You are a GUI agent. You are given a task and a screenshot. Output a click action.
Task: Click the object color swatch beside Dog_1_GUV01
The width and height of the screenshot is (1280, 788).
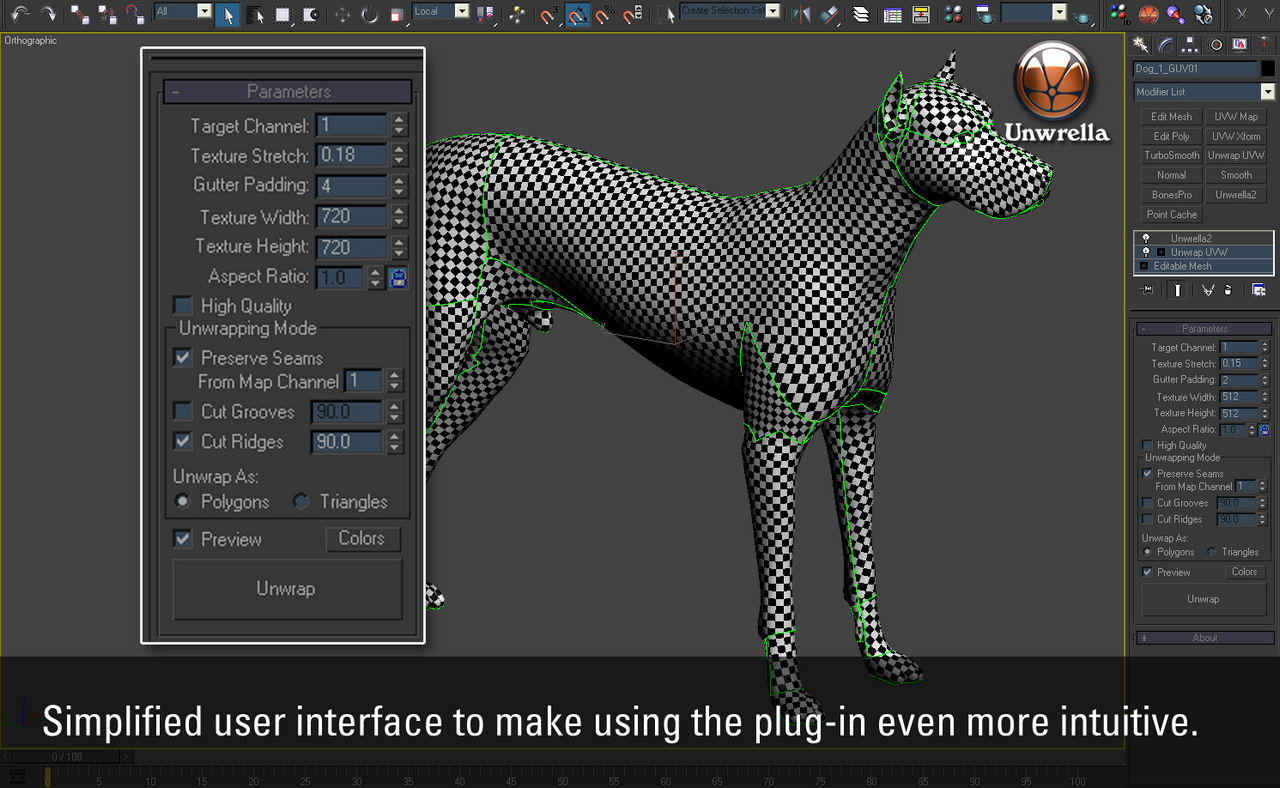(x=1268, y=69)
